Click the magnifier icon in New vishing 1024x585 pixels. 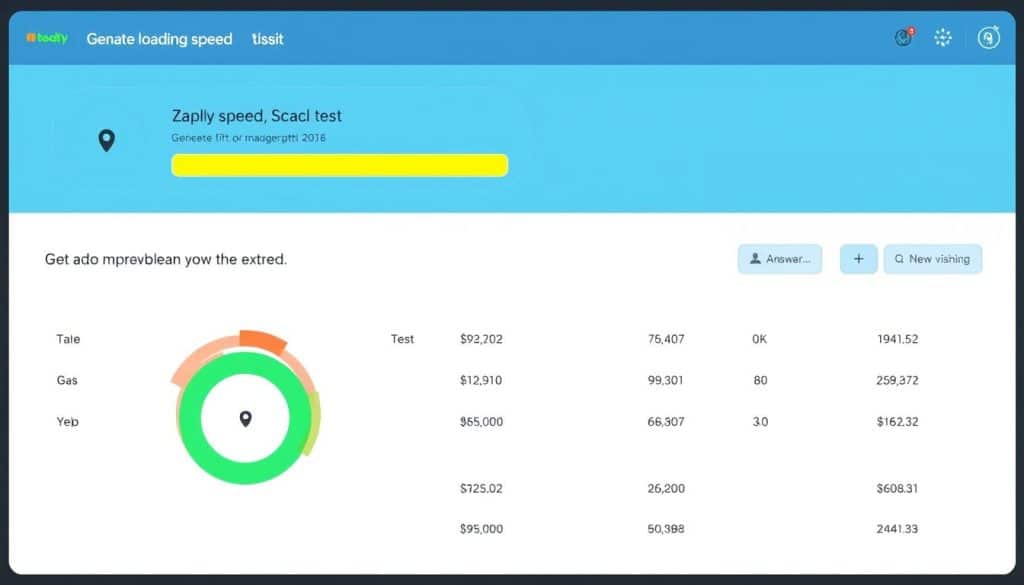point(899,259)
